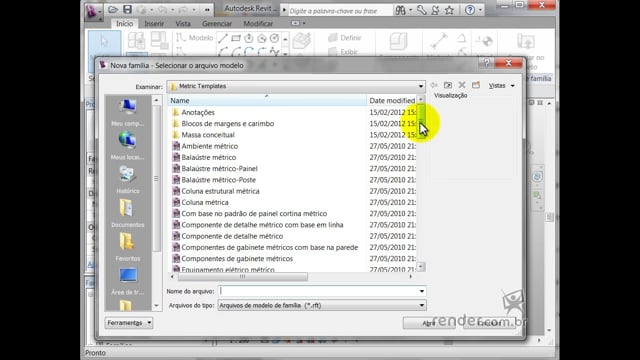
Task: Select the Coluna métrica template
Action: pos(205,202)
